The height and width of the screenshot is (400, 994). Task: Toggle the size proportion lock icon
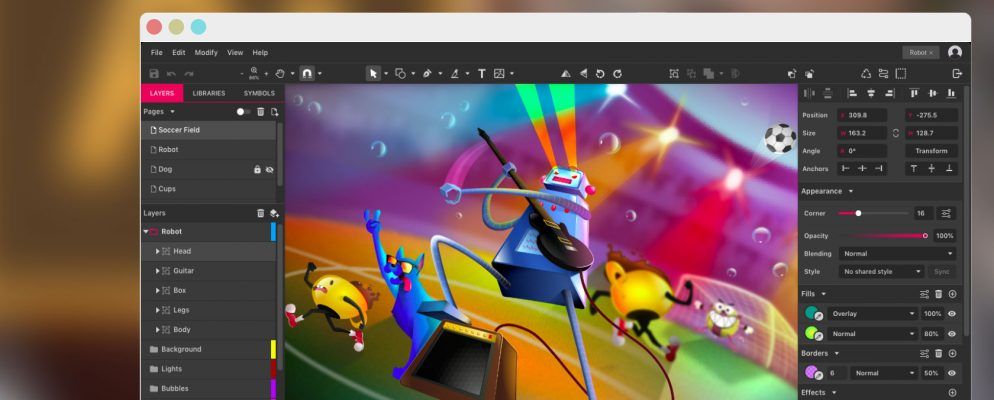[x=896, y=133]
